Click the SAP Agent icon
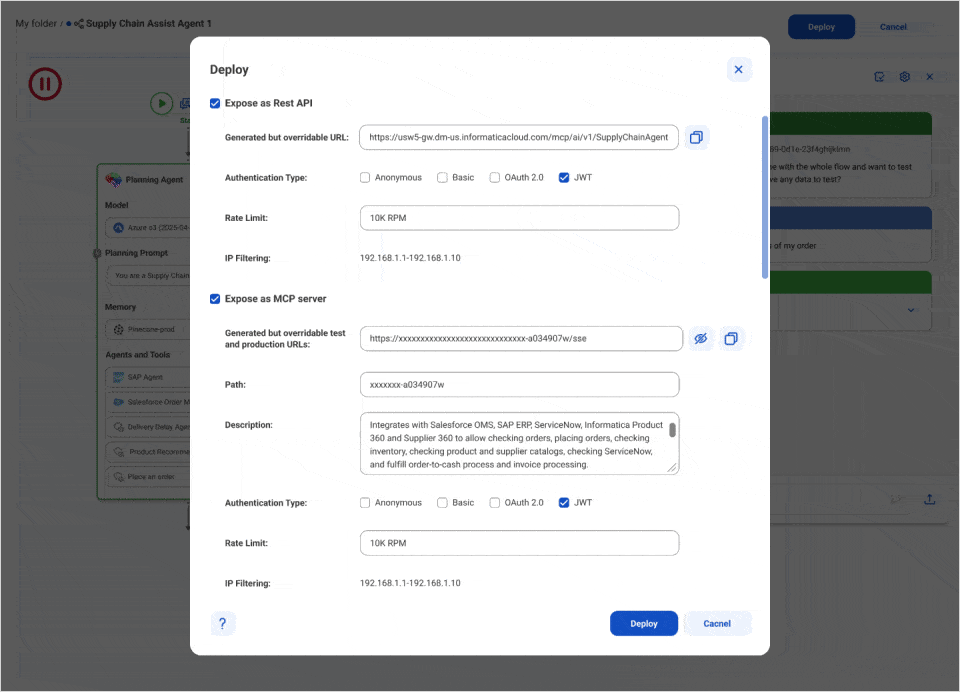Viewport: 960px width, 692px height. pyautogui.click(x=119, y=377)
